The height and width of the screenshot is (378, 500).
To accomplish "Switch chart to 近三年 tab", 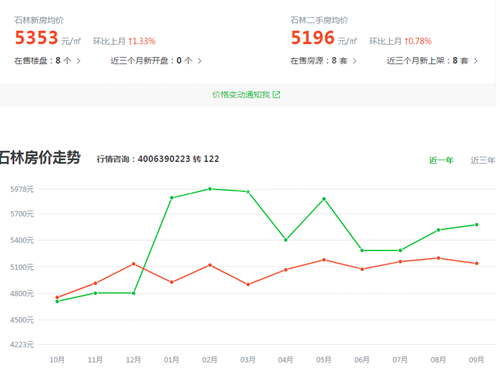I will point(483,160).
